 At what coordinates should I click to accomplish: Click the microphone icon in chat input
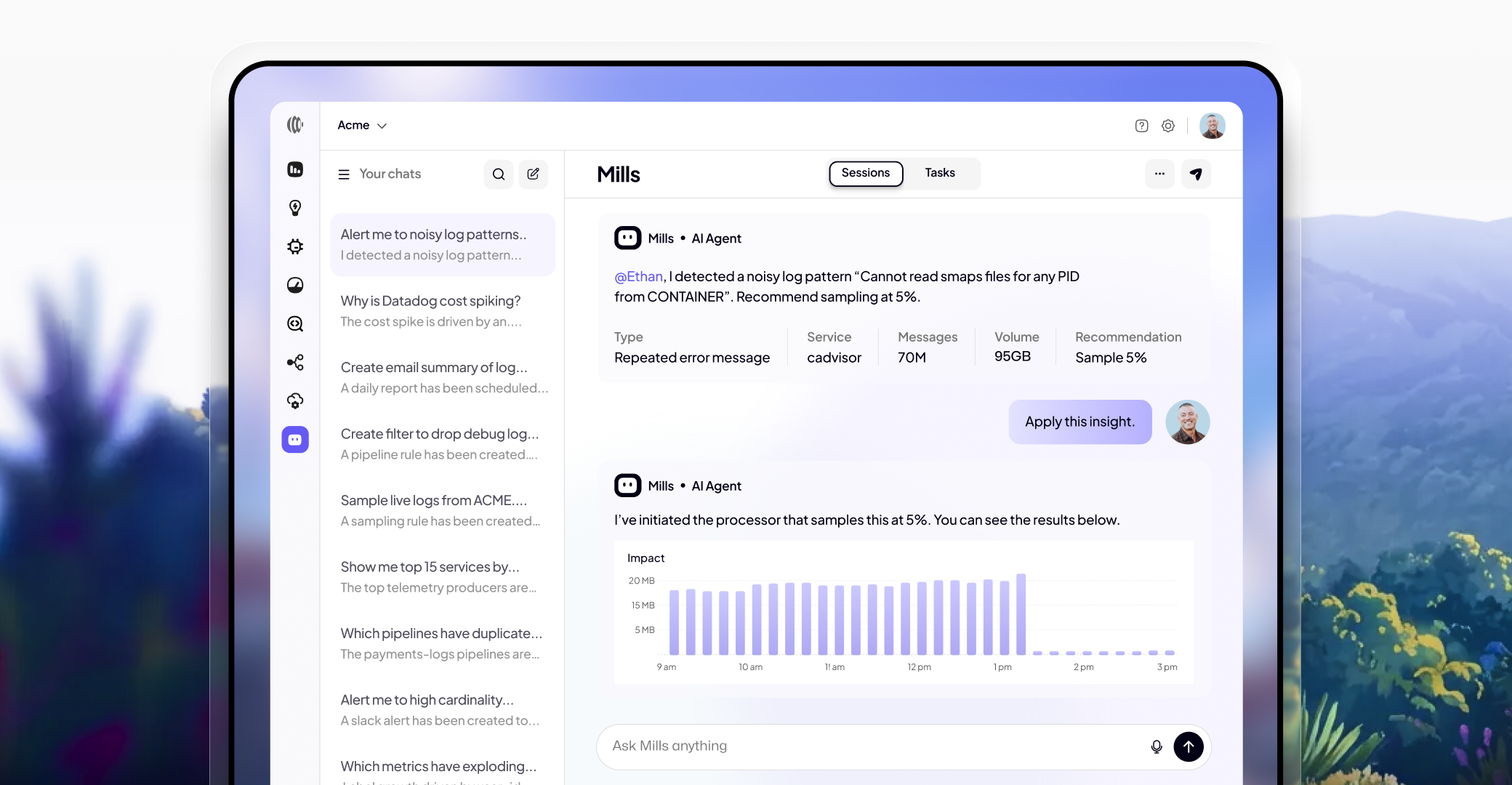tap(1156, 746)
